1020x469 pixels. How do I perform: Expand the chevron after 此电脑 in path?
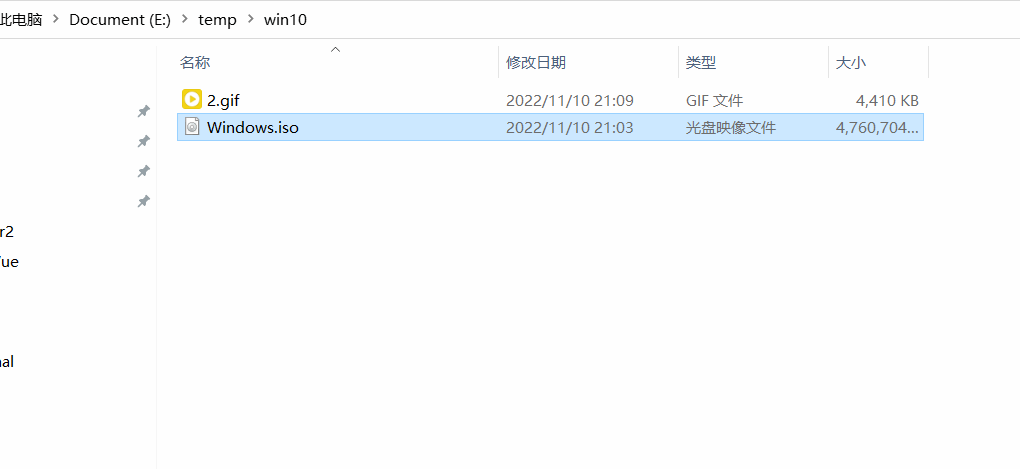coord(56,20)
